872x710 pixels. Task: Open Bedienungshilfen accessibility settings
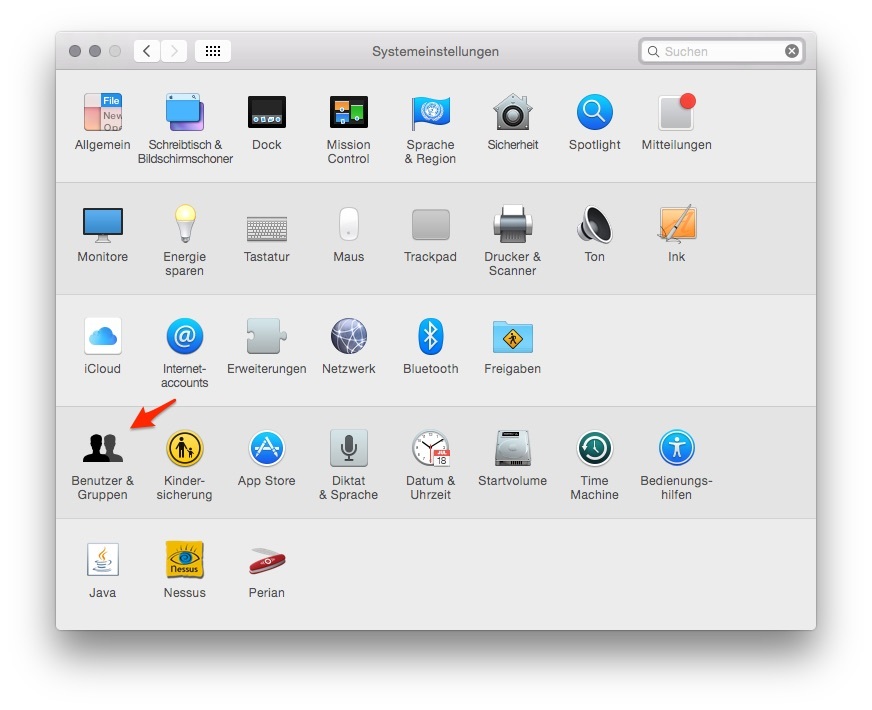click(x=676, y=449)
